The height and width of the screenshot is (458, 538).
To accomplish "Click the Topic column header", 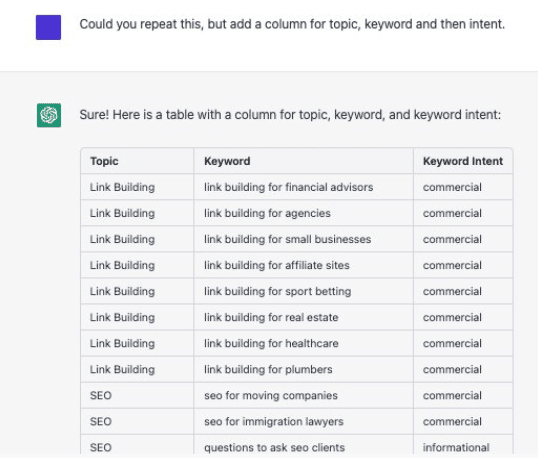I will point(104,161).
